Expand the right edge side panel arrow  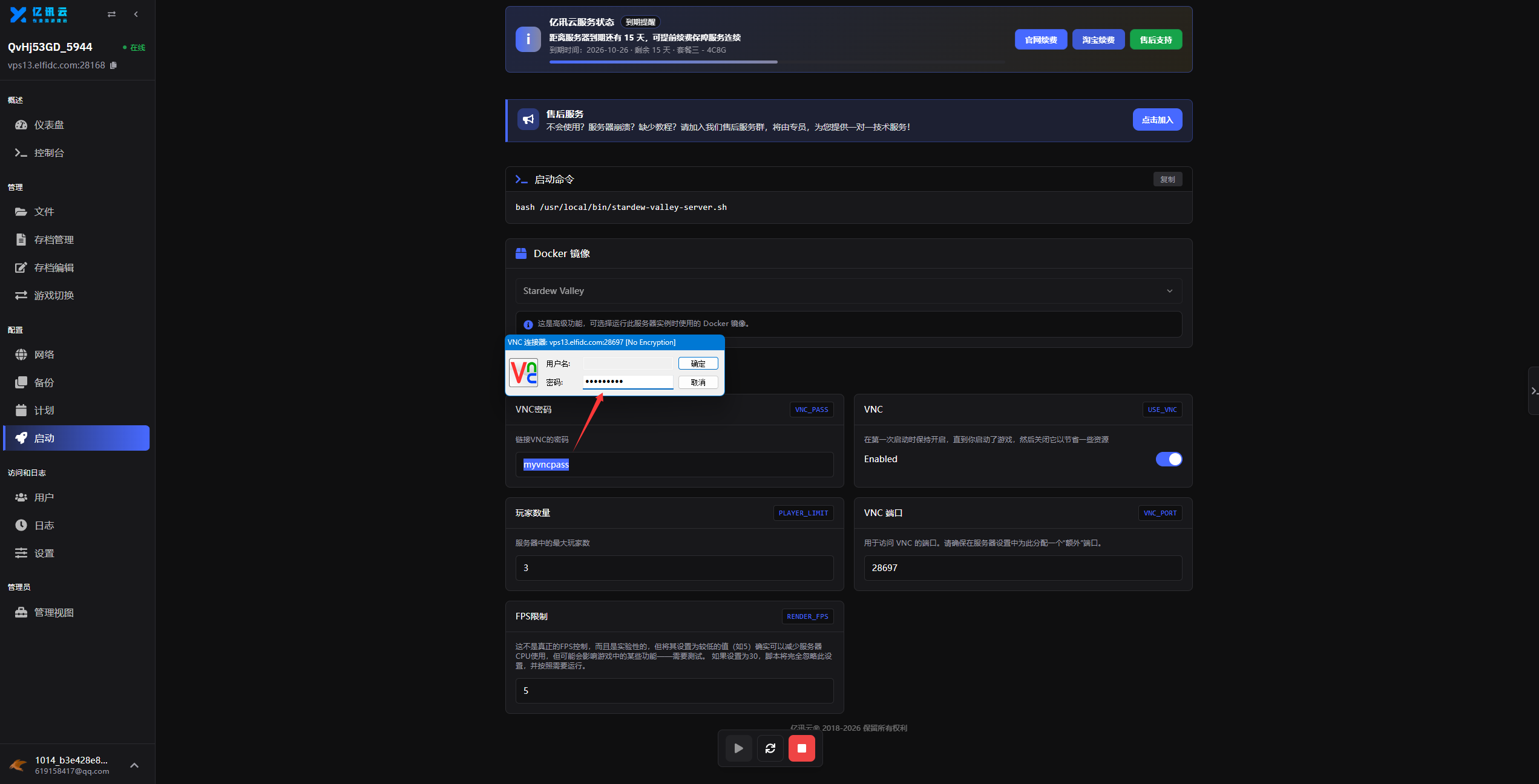coord(1534,391)
